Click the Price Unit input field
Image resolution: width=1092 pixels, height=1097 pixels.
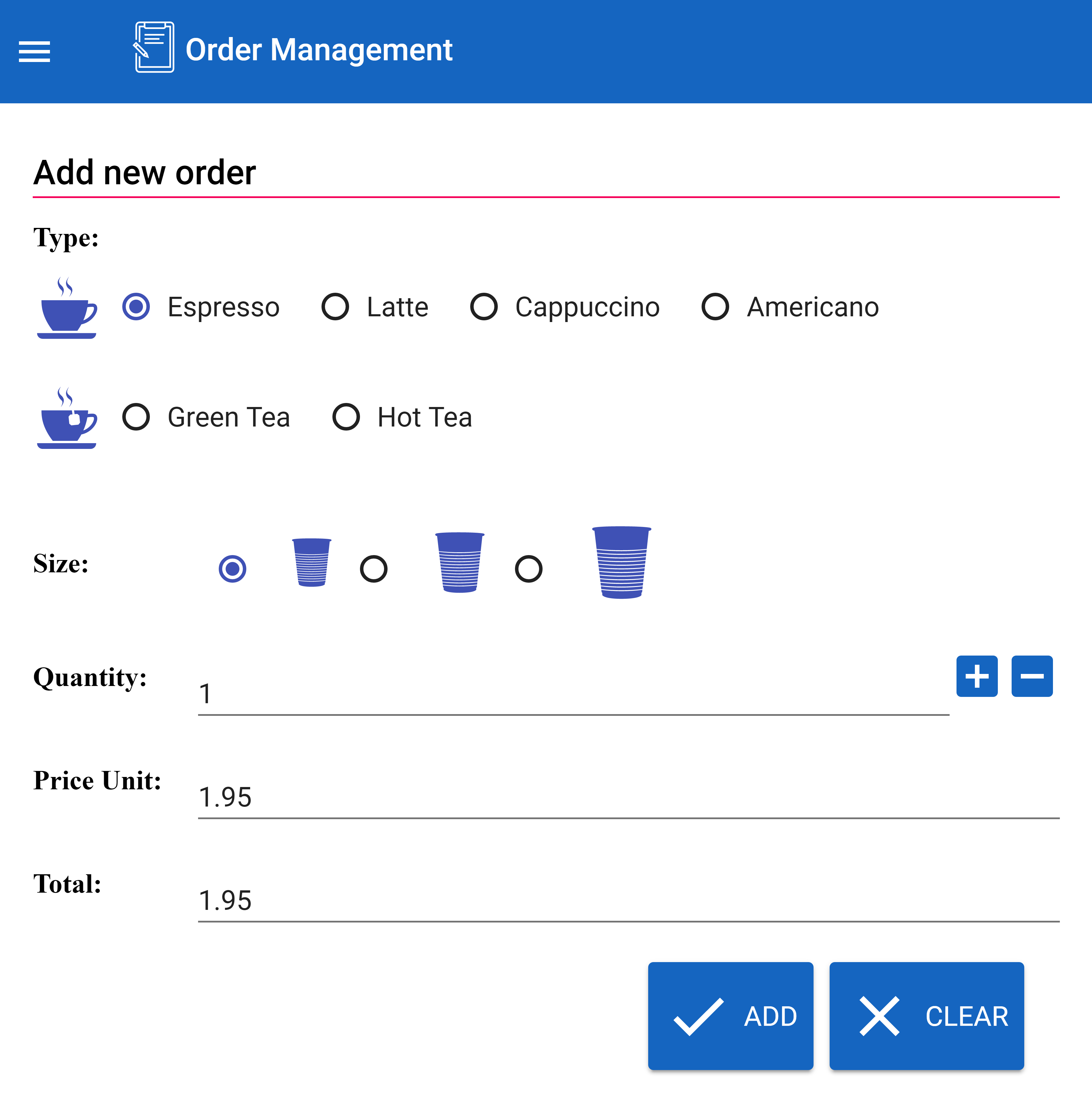tap(628, 797)
